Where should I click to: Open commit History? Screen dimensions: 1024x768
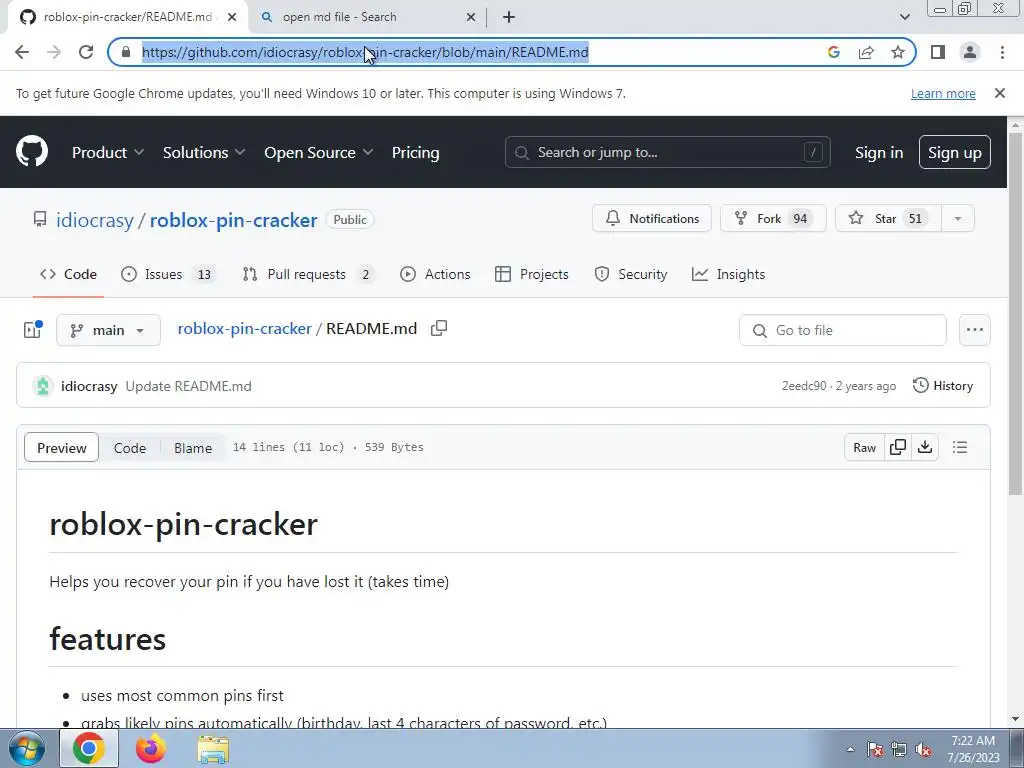942,386
